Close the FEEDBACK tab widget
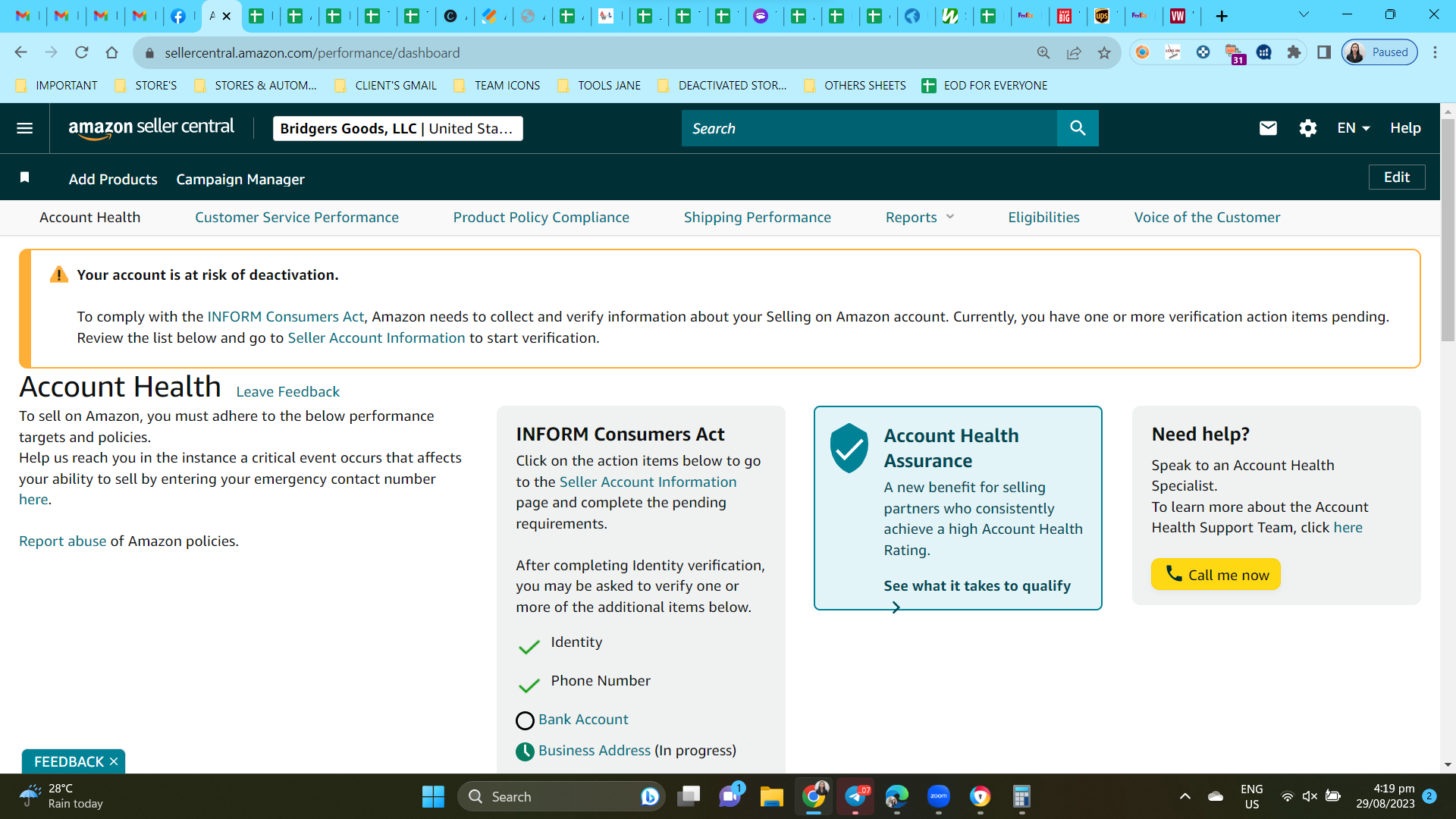Viewport: 1456px width, 819px height. tap(114, 761)
